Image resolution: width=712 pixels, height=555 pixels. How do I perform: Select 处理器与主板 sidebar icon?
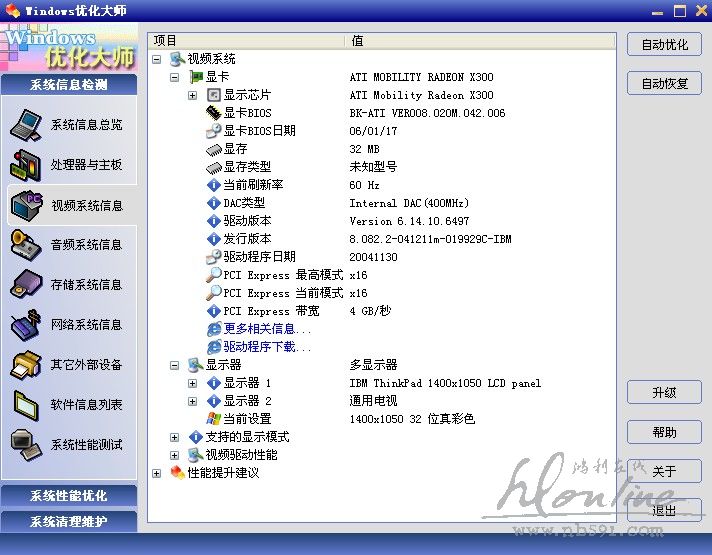[26, 165]
